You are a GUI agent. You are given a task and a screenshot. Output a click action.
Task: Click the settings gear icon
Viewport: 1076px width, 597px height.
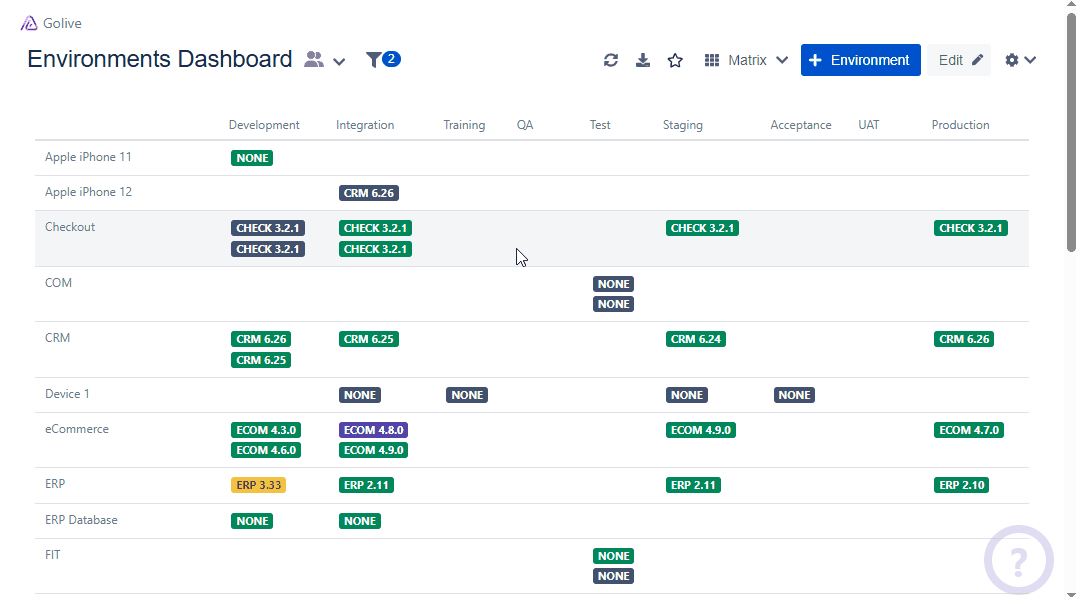1012,60
